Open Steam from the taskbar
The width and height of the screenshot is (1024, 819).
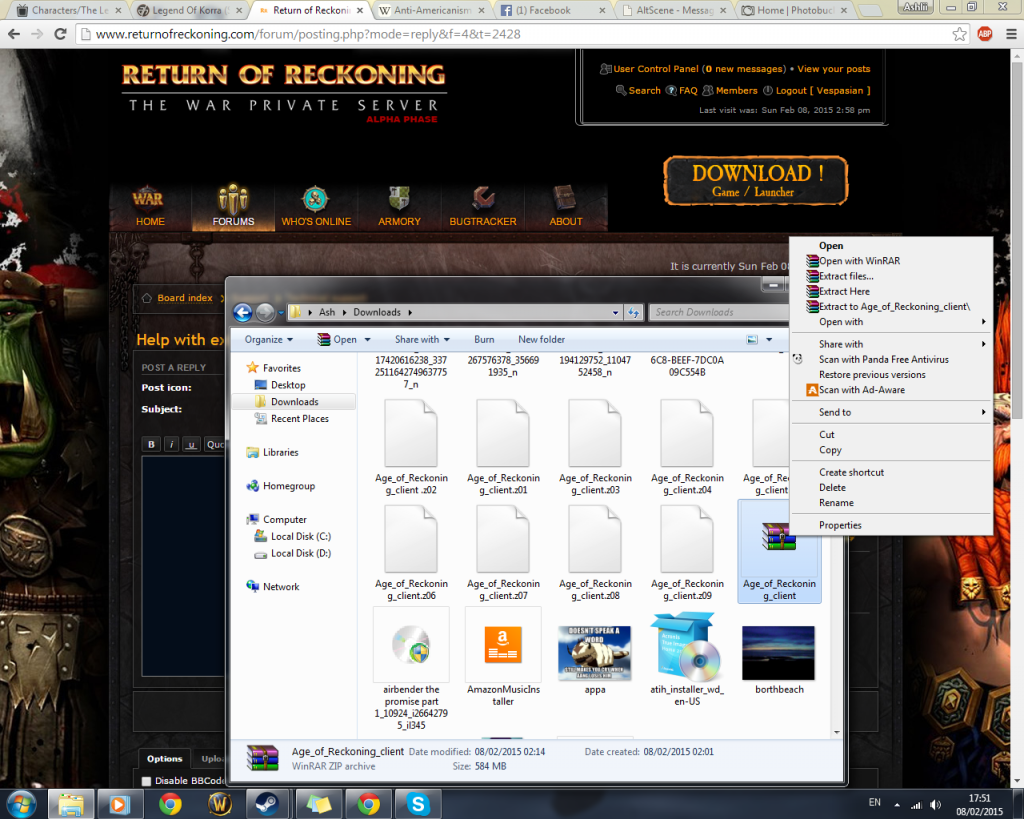tap(266, 804)
